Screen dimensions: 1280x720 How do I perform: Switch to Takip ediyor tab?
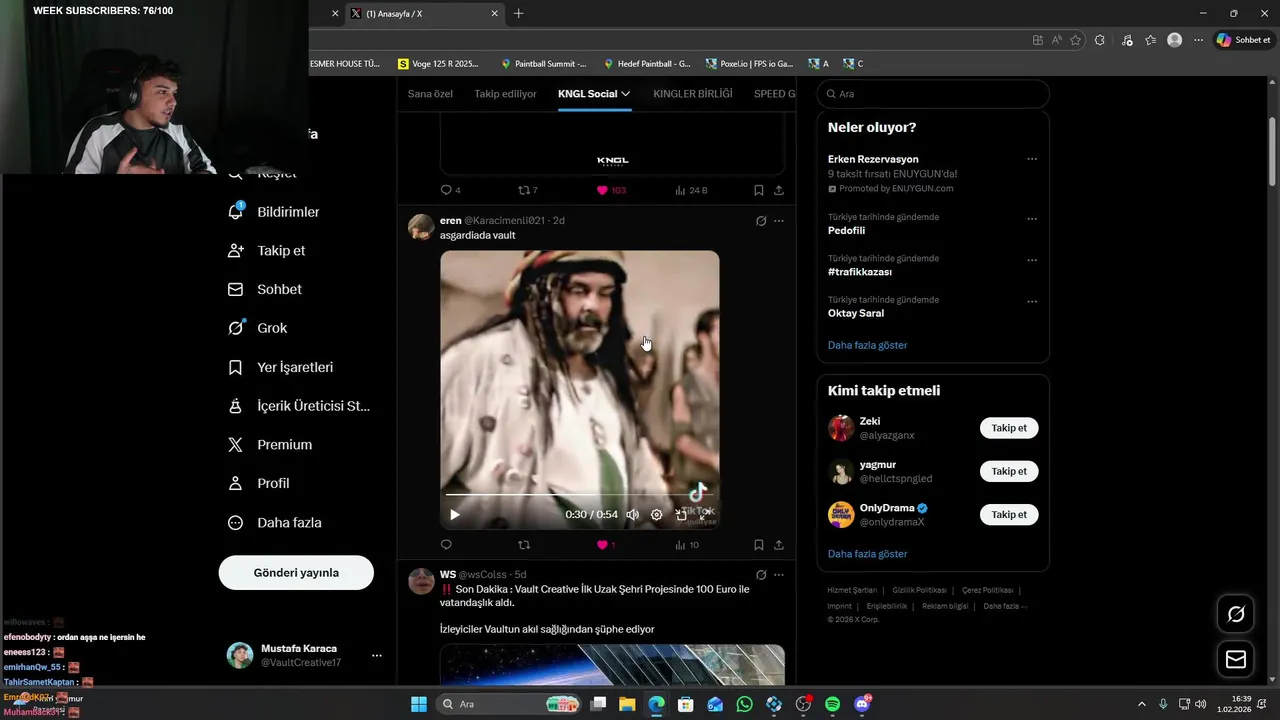[x=505, y=94]
